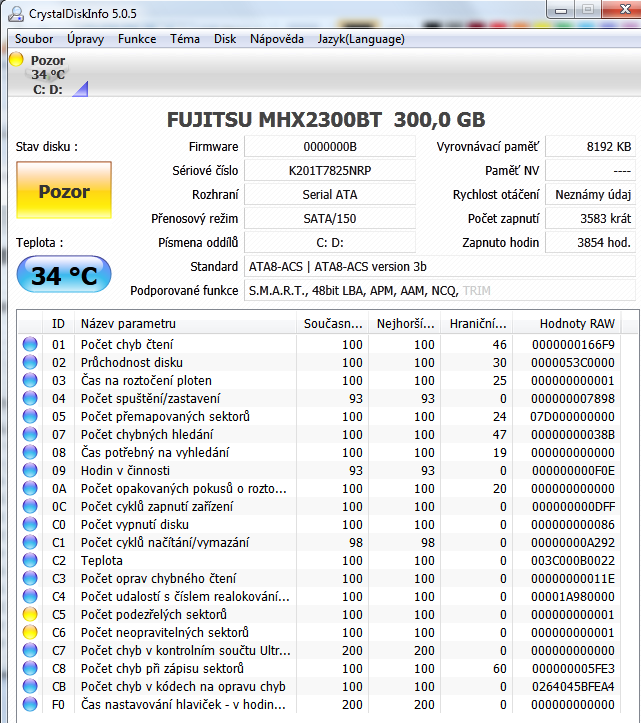Click the Hraniční... column header
Screen dimensions: 641x723
click(x=476, y=324)
